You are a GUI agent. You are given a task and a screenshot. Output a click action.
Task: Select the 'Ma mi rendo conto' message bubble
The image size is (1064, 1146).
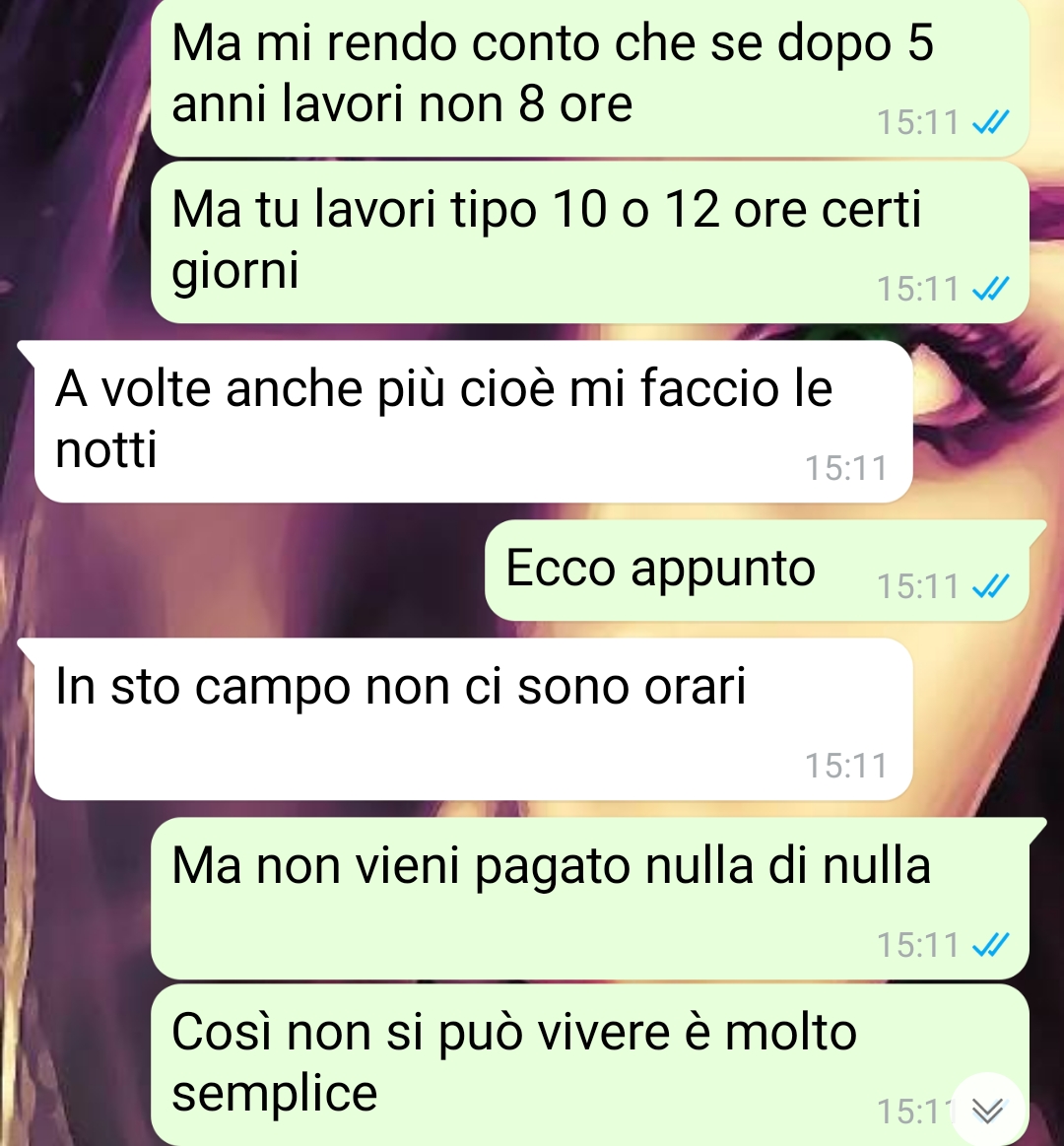pyautogui.click(x=590, y=78)
